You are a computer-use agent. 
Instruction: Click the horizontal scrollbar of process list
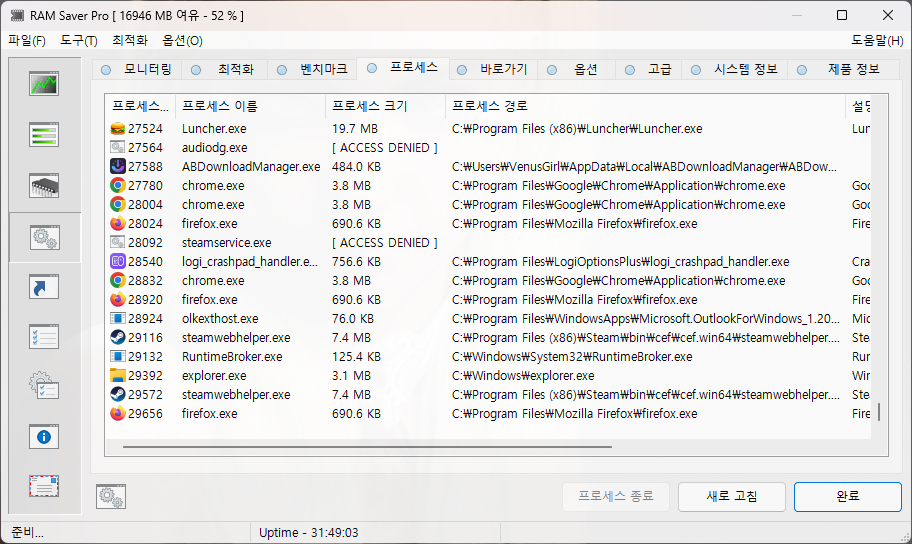click(367, 447)
